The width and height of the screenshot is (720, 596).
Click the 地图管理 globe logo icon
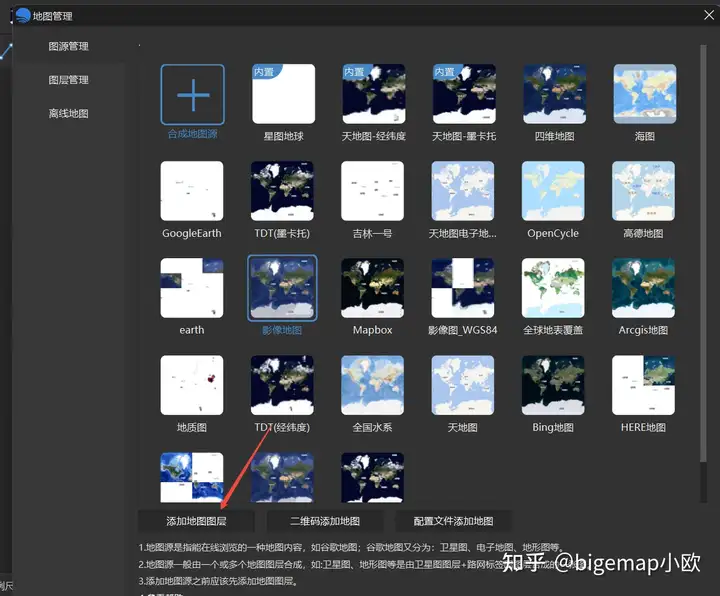click(22, 16)
